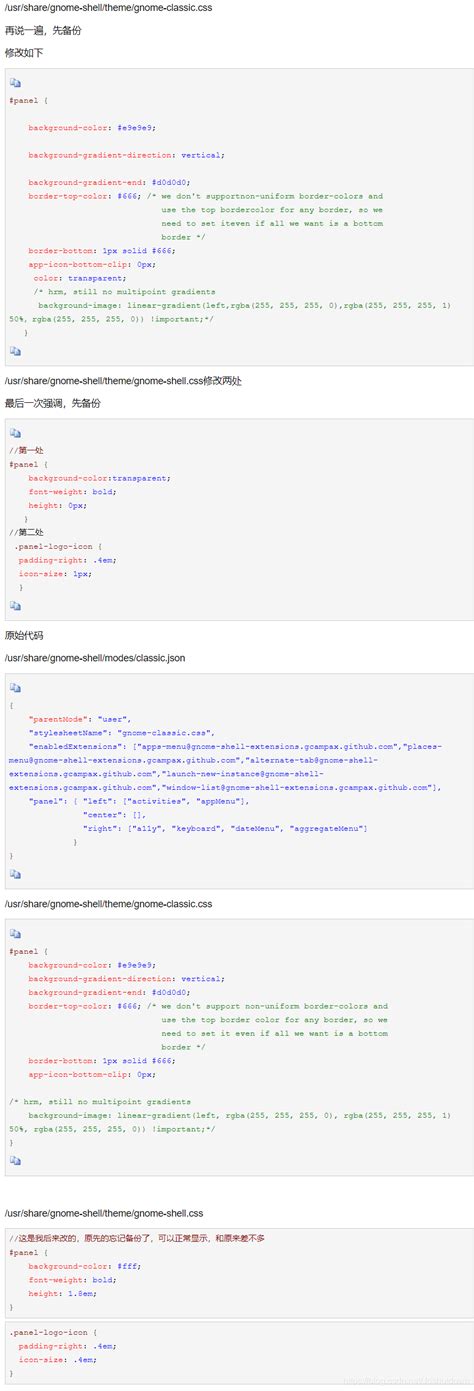Click the //第一处 comment line
The height and width of the screenshot is (1391, 474).
(26, 451)
